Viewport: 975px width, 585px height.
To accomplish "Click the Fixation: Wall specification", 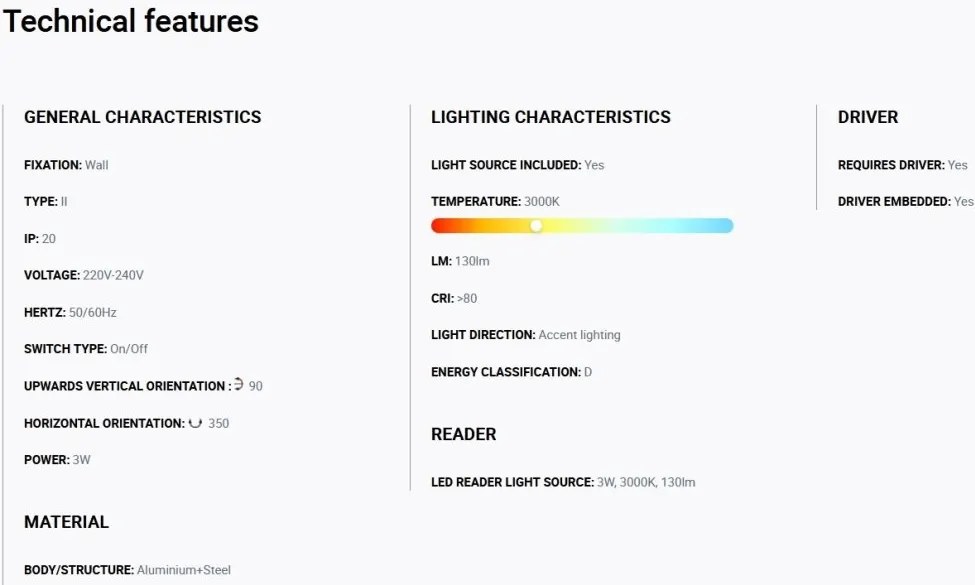I will [66, 165].
